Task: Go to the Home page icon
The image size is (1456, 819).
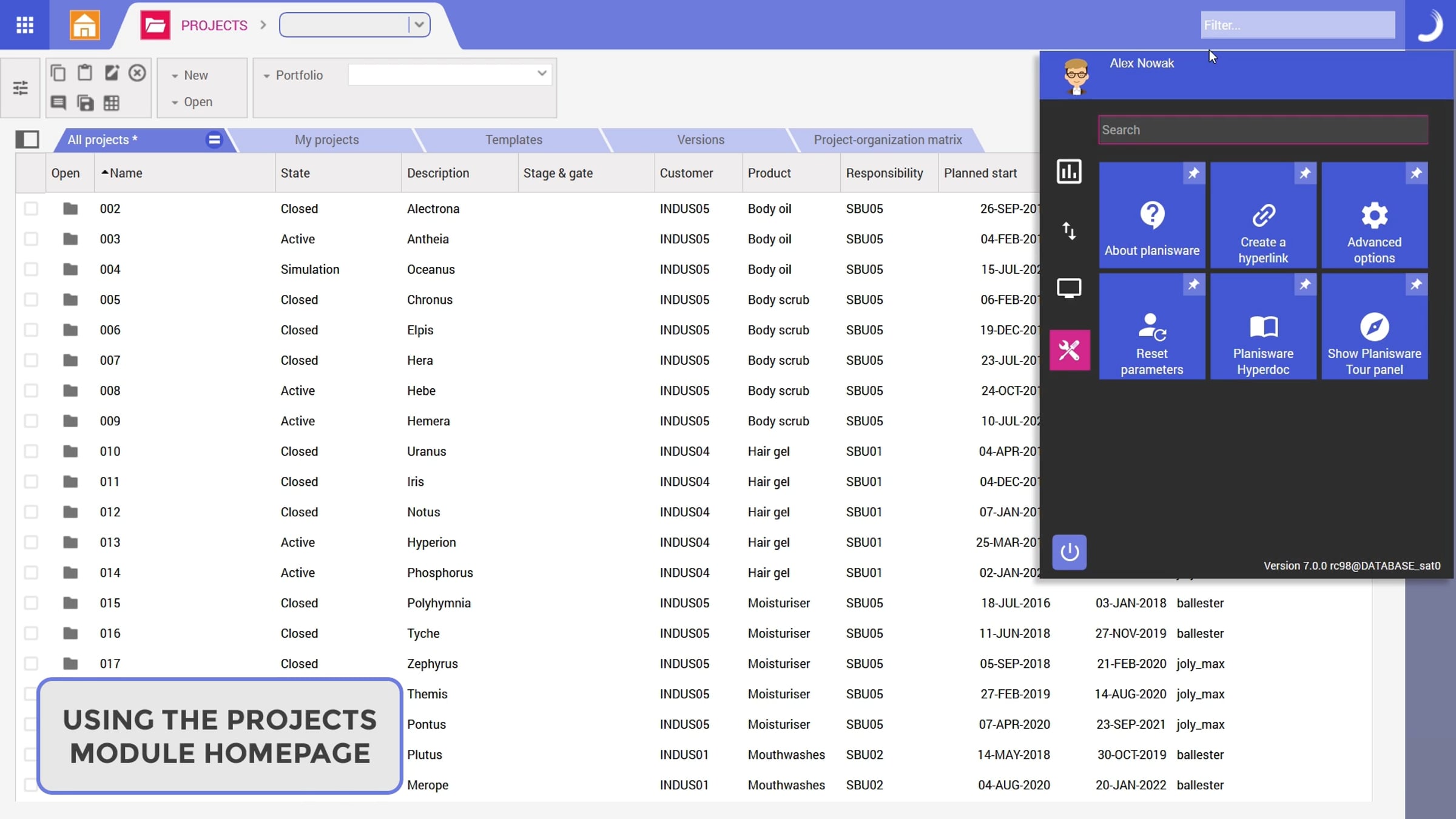Action: pos(84,25)
